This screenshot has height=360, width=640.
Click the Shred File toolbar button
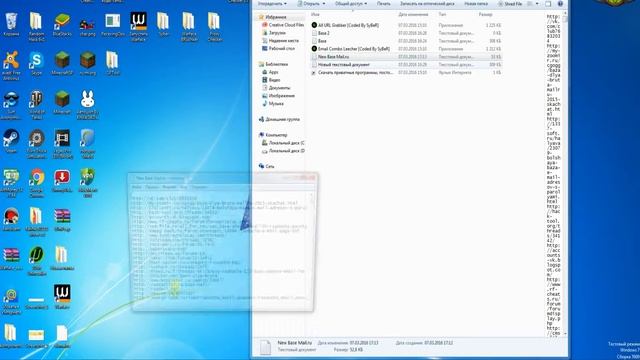(510, 4)
